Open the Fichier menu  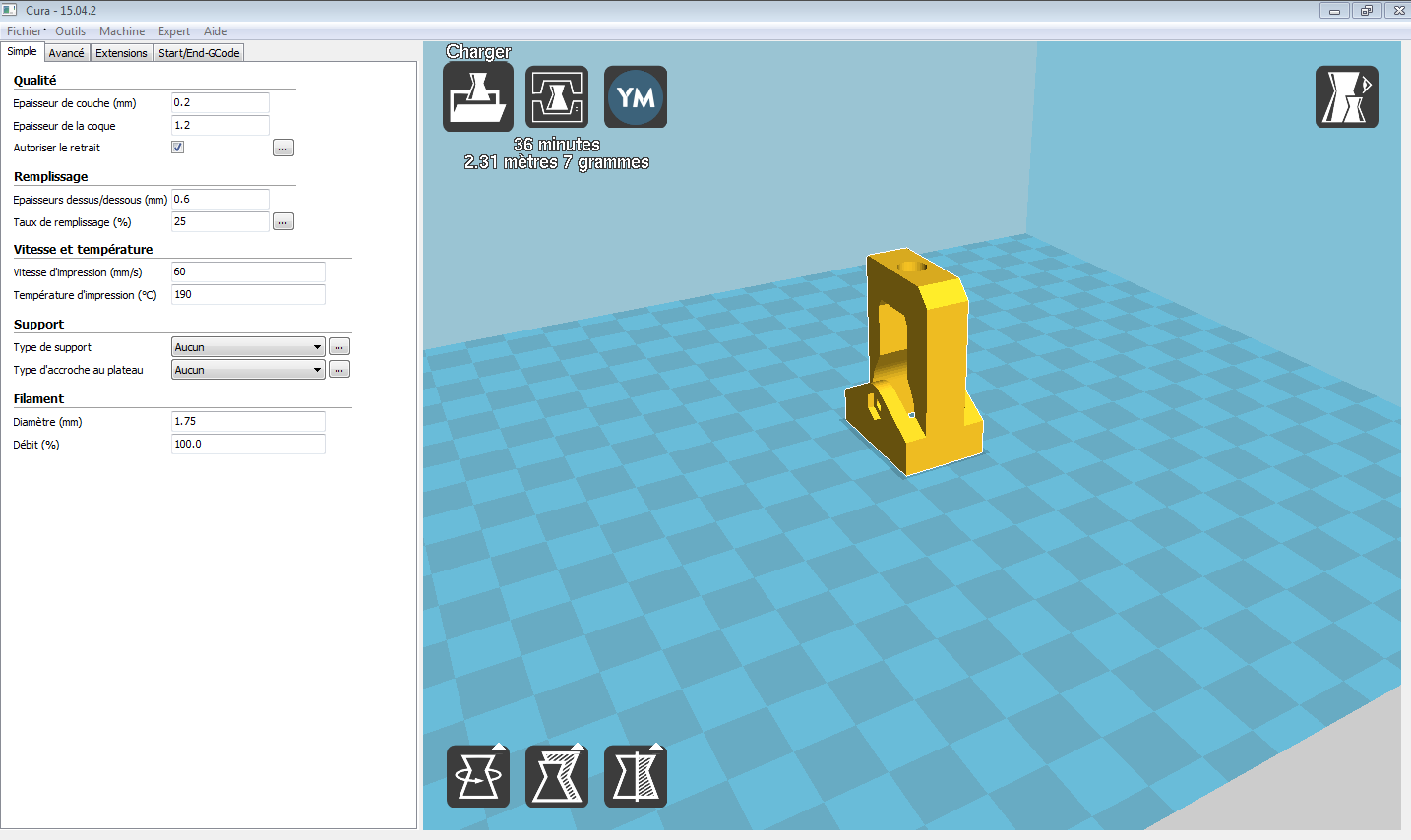coord(25,31)
